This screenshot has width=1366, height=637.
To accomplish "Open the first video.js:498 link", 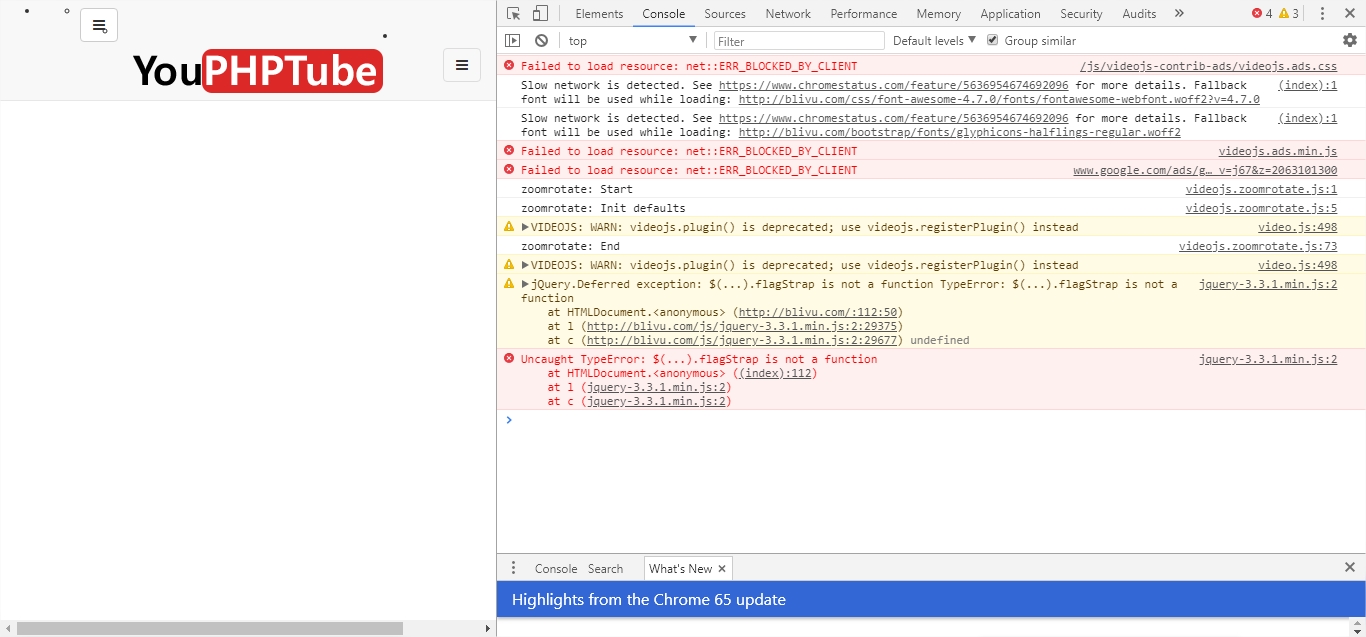I will point(1297,227).
